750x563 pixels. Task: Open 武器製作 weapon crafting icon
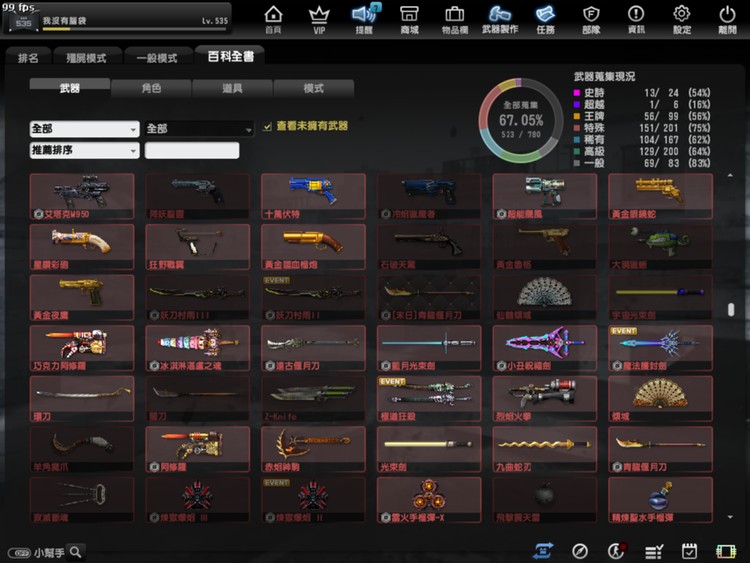pos(500,17)
